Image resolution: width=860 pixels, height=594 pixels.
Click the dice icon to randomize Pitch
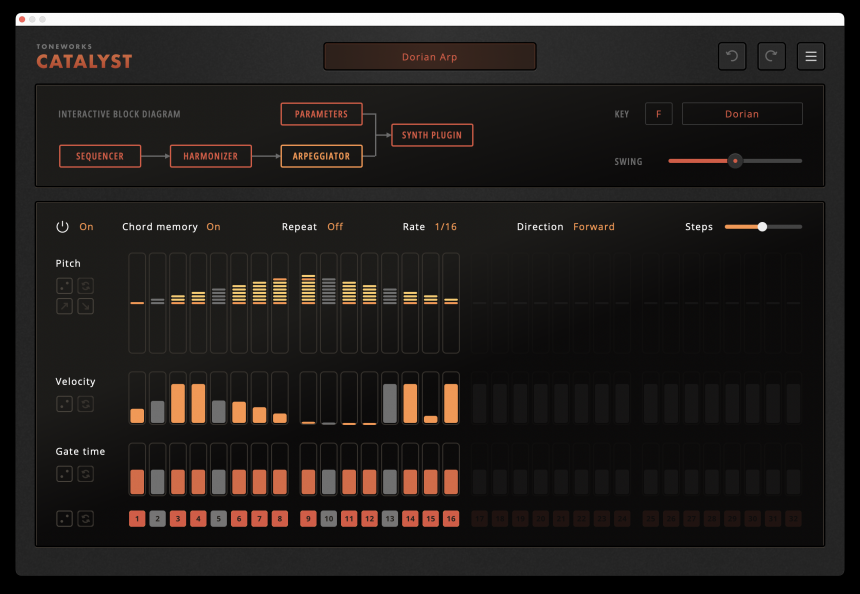64,286
